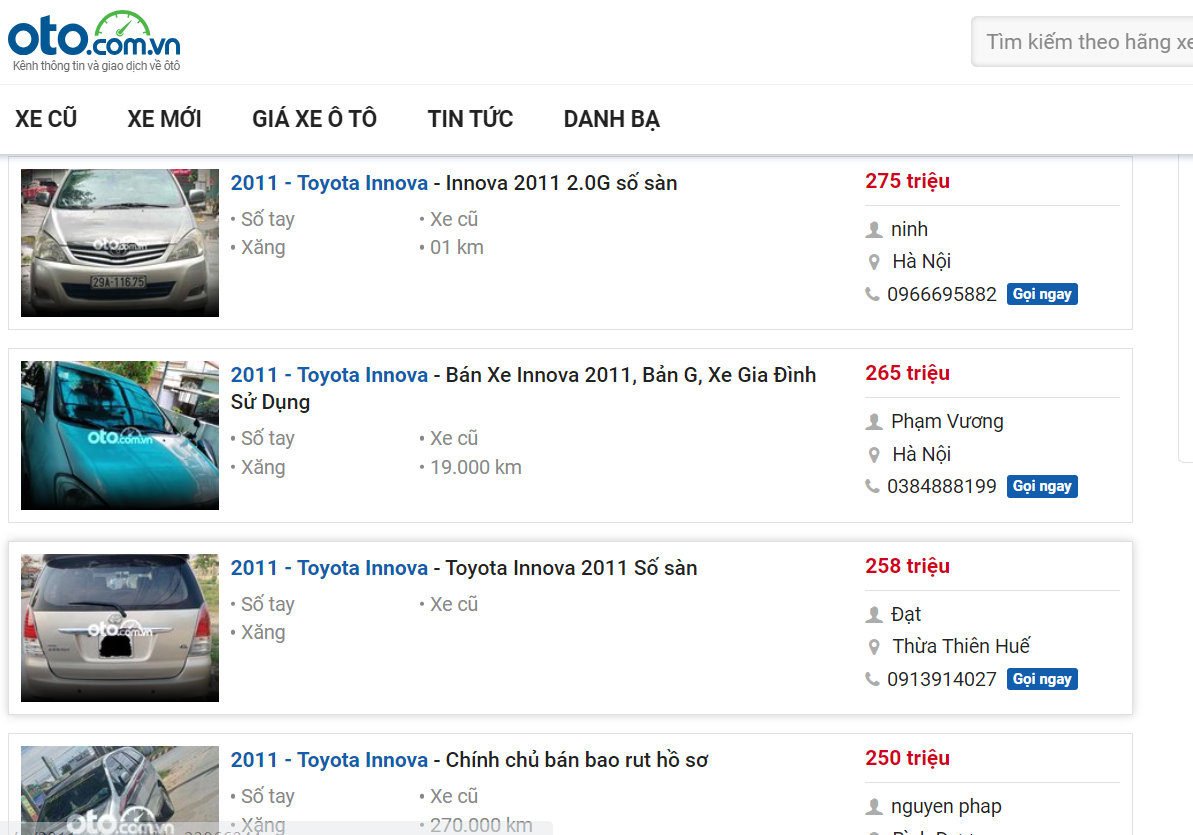Image resolution: width=1193 pixels, height=835 pixels.
Task: Click user icon beside 'nguyen phap'
Action: point(874,807)
